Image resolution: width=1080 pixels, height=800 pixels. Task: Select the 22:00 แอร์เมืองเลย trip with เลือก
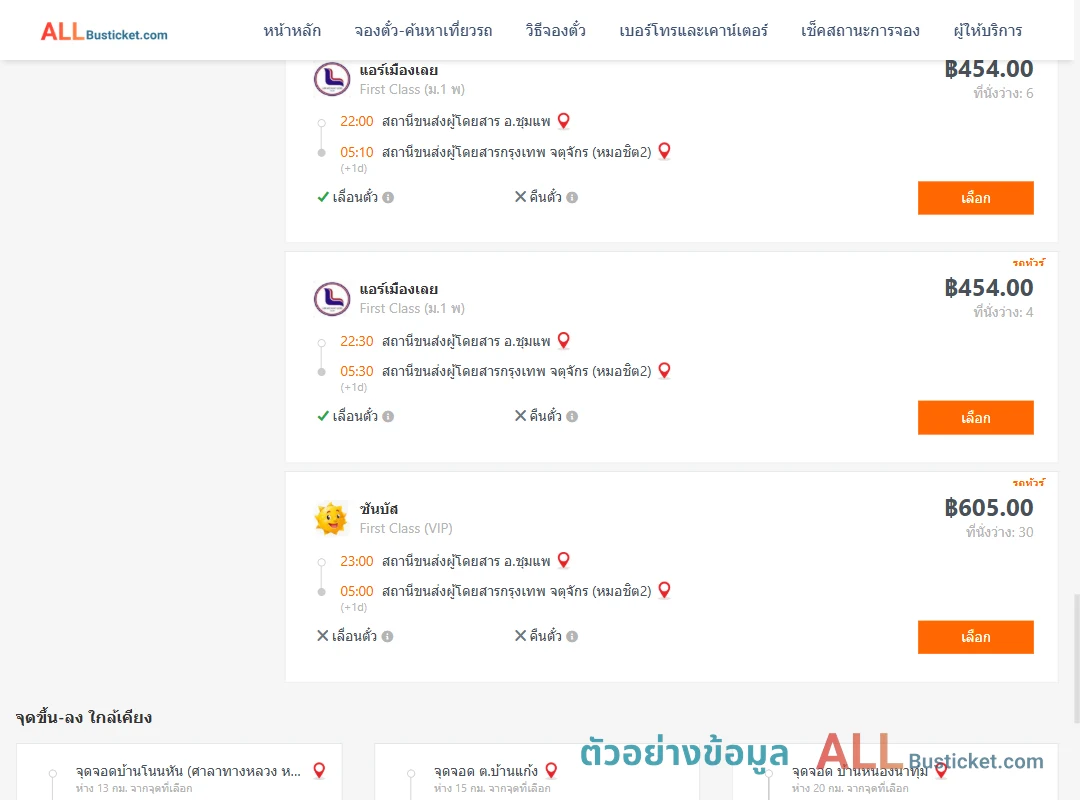(x=975, y=198)
